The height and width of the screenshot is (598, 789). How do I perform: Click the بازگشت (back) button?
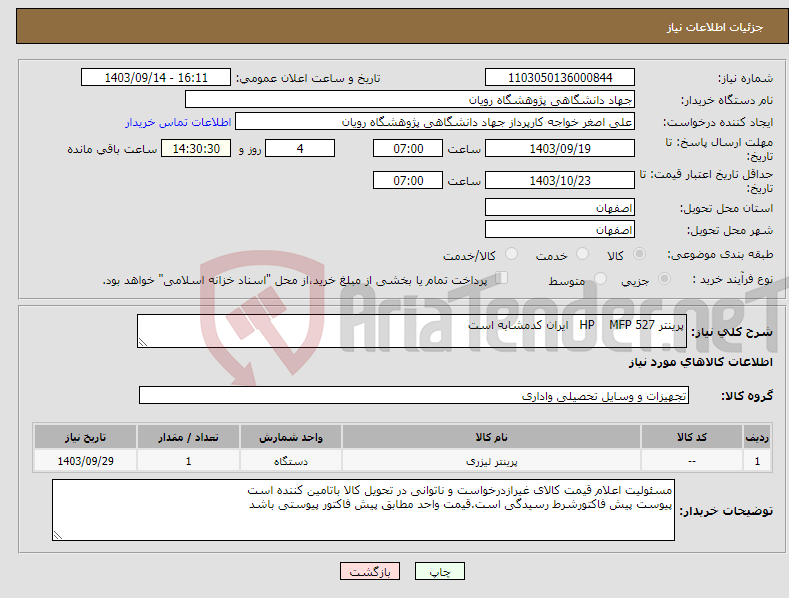point(370,571)
